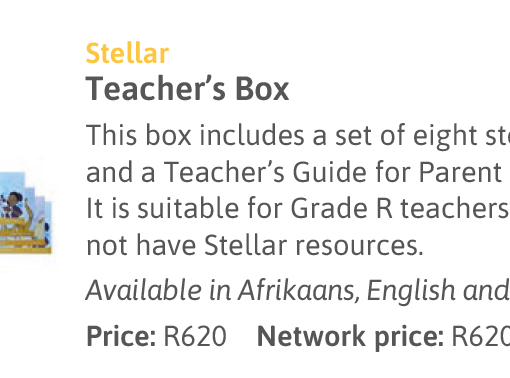The height and width of the screenshot is (378, 510).
Task: Click the word set in first line
Action: [x=353, y=136]
